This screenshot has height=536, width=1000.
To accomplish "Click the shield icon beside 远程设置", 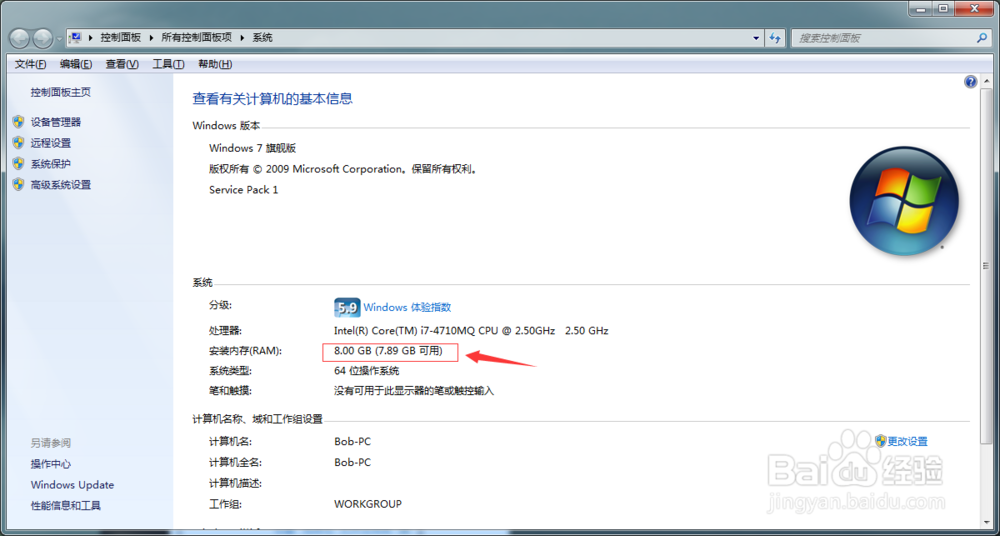I will pyautogui.click(x=18, y=143).
